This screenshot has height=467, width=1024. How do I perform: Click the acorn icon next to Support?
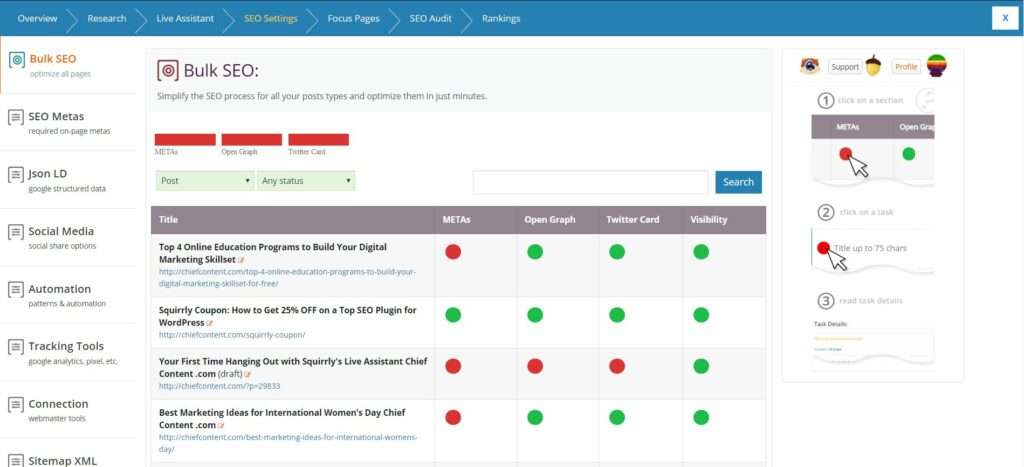pos(873,66)
